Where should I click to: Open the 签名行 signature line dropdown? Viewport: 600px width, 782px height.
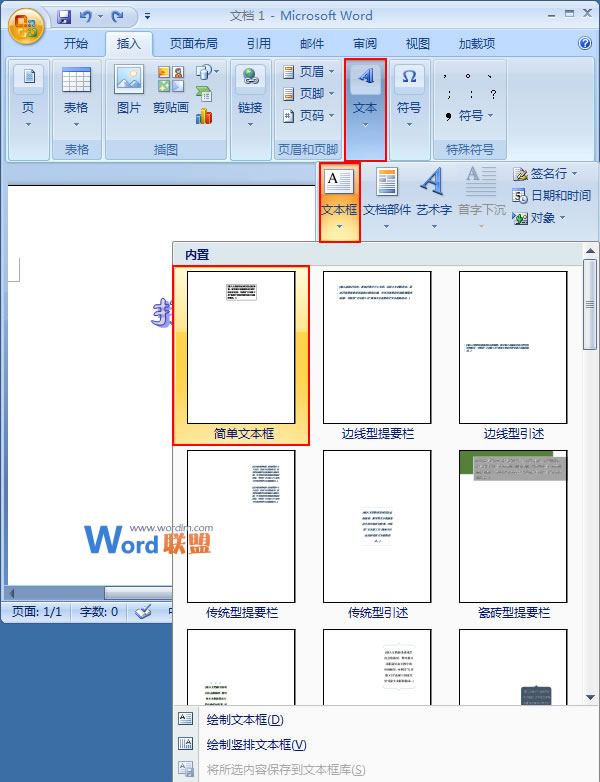(x=545, y=174)
